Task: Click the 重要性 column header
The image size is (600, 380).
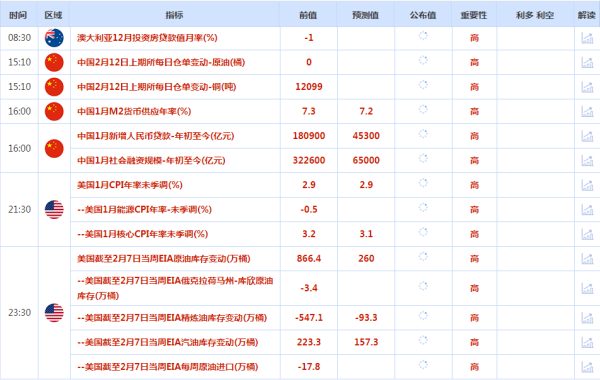Action: (x=474, y=15)
